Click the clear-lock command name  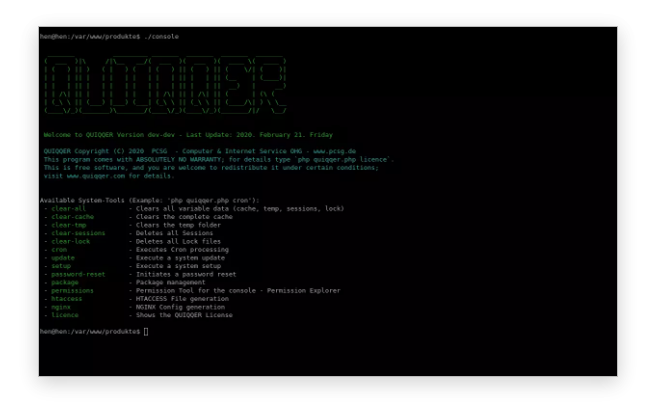pos(70,241)
